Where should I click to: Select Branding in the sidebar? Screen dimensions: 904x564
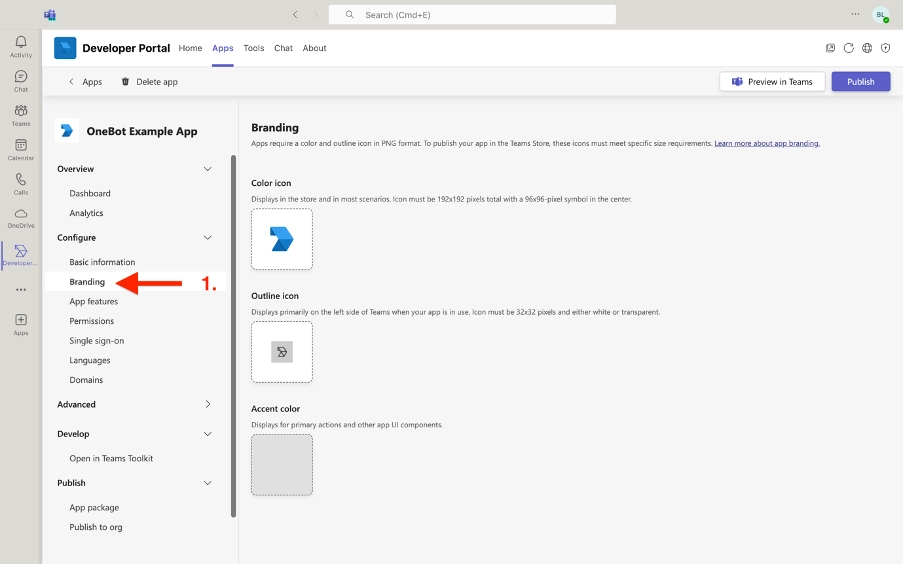87,281
